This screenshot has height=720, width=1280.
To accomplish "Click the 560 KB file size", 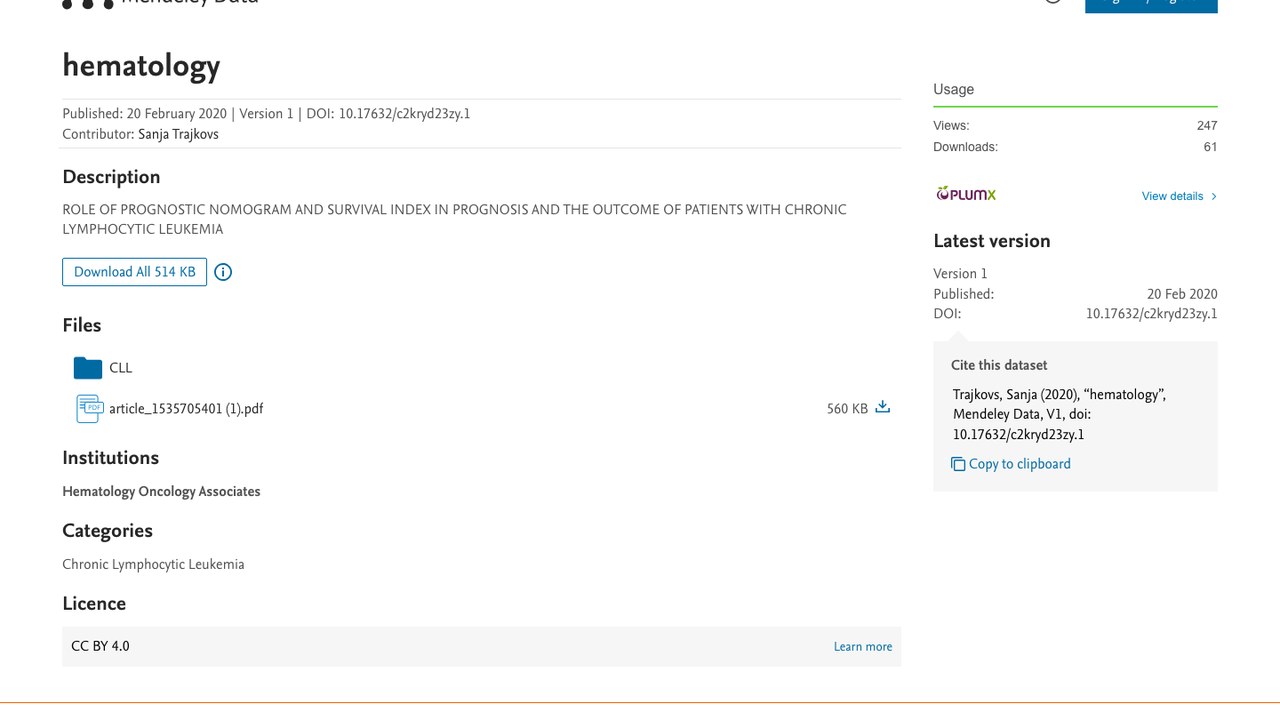I will click(x=847, y=409).
